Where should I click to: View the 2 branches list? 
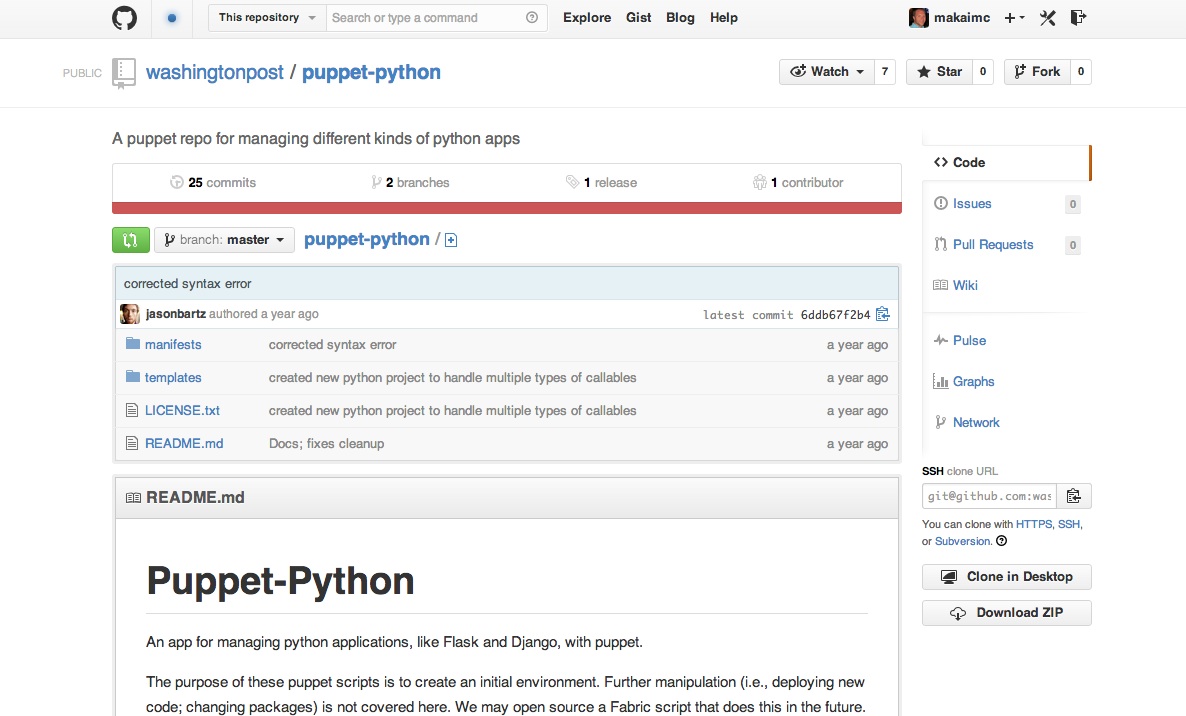[x=410, y=182]
